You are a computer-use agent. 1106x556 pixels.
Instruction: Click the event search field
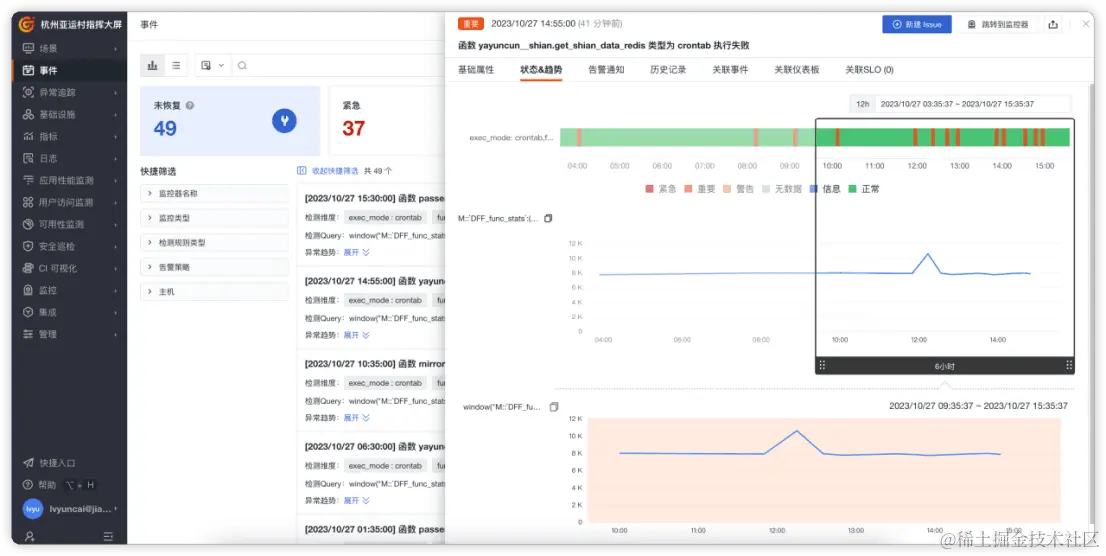coord(339,65)
